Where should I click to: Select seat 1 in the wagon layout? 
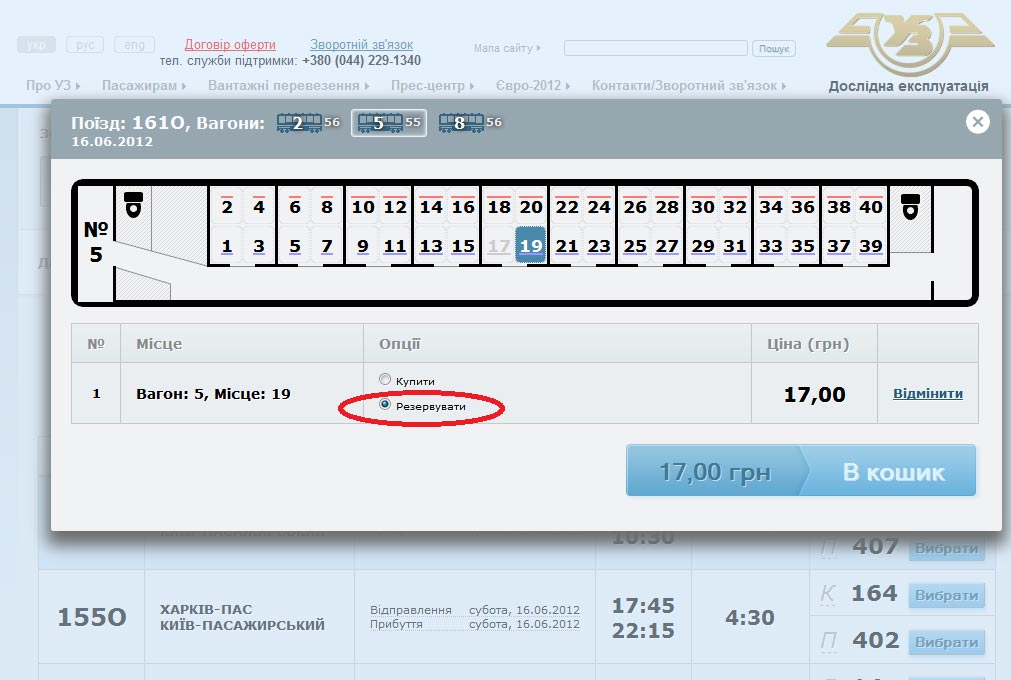pos(227,246)
